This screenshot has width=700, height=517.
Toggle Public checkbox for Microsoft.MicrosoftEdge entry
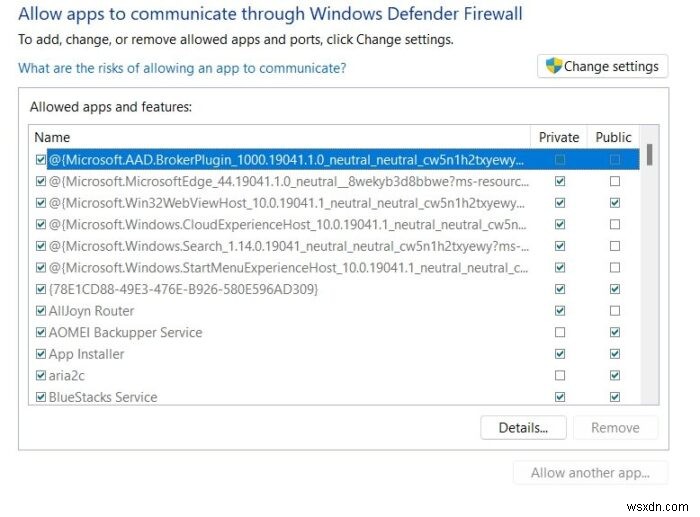pyautogui.click(x=614, y=181)
